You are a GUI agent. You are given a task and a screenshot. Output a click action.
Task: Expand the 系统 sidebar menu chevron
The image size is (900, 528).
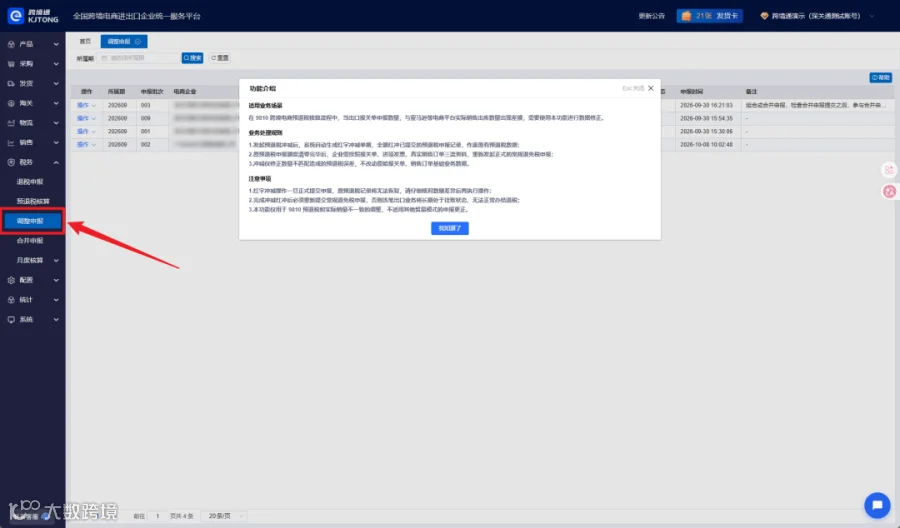tap(56, 320)
